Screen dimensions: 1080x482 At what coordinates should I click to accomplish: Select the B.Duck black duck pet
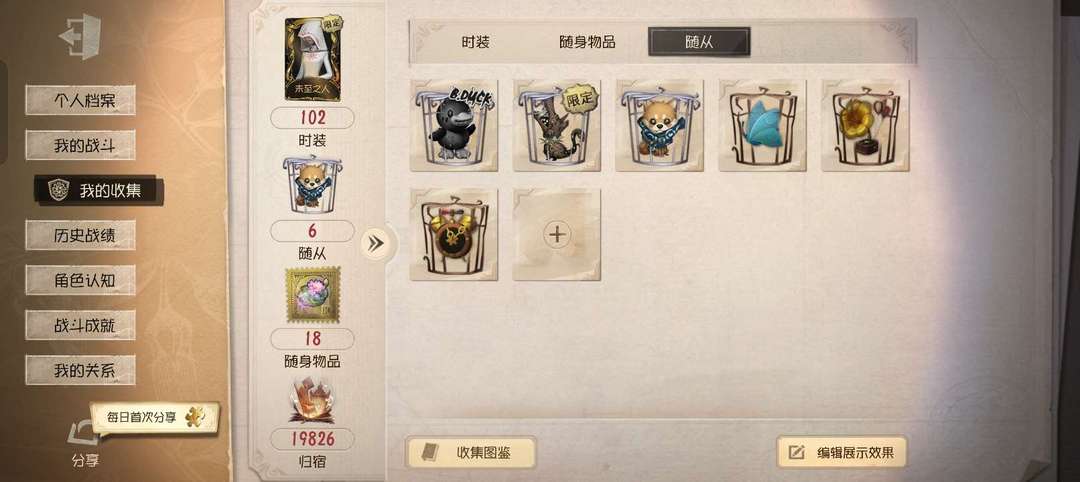pyautogui.click(x=453, y=125)
